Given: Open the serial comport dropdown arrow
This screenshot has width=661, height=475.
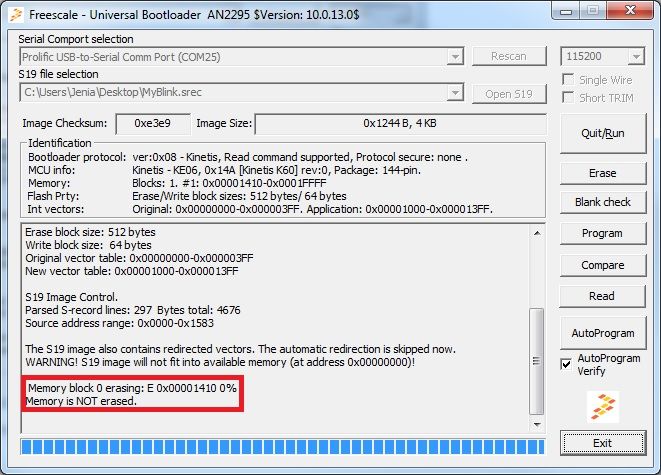Looking at the screenshot, I should [455, 56].
